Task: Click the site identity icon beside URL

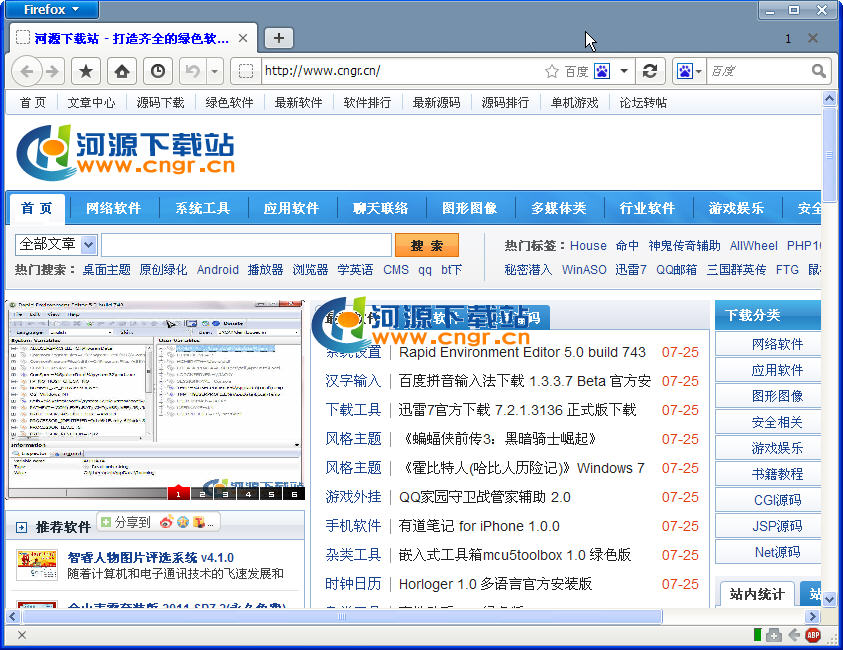Action: click(246, 71)
